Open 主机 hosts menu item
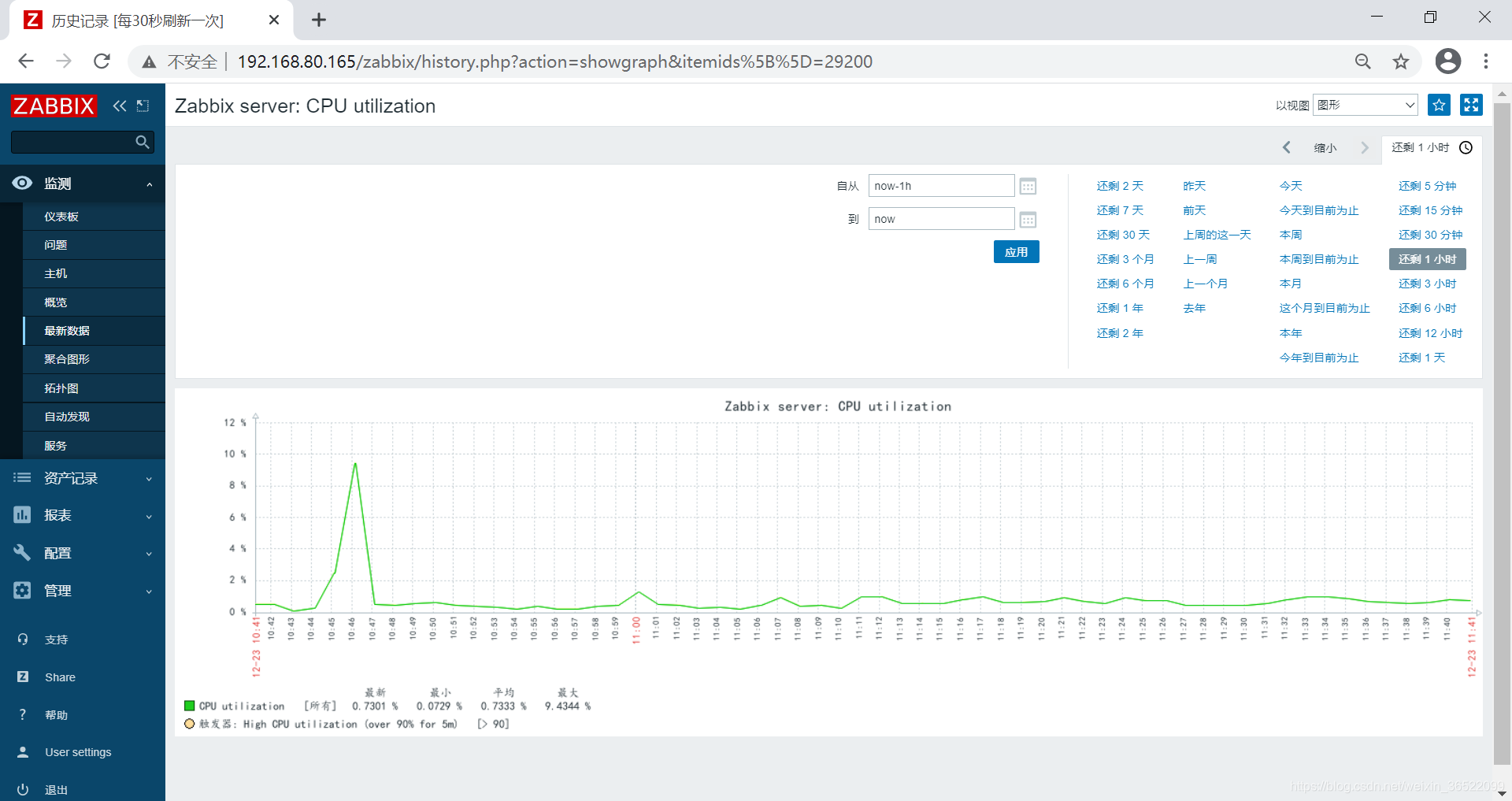Screen dimensions: 1512x801 pyautogui.click(x=94, y=273)
